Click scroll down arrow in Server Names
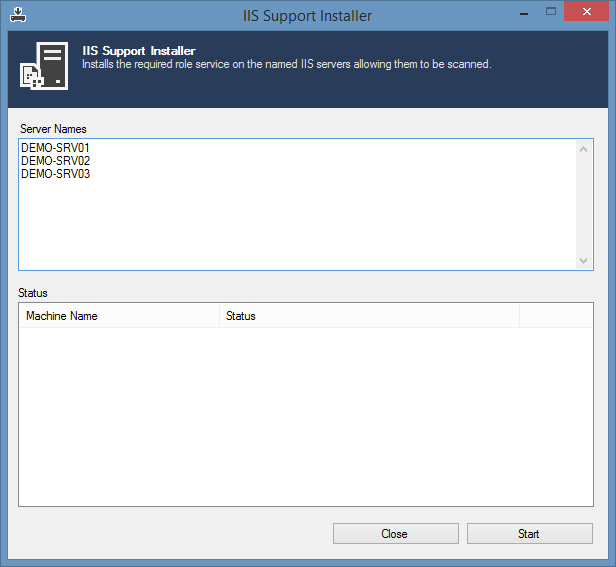616x567 pixels. pos(583,261)
